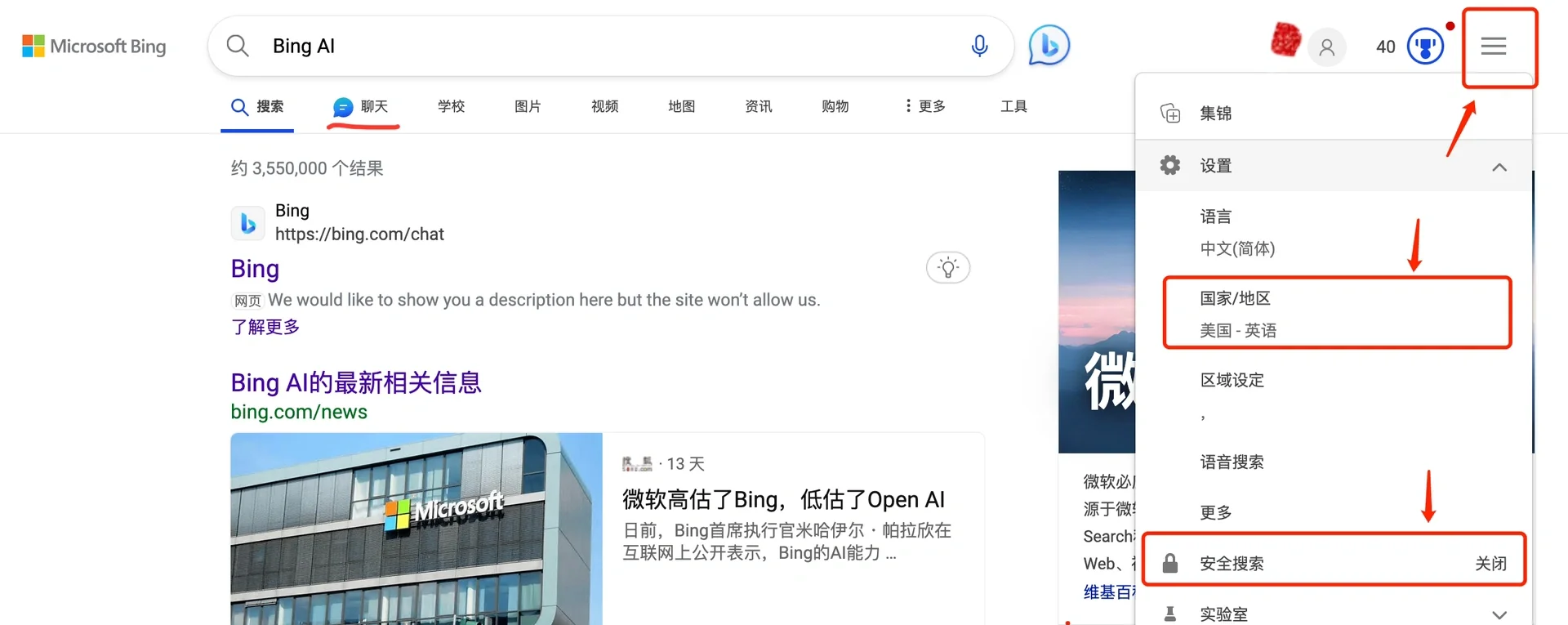Viewport: 1568px width, 625px height.
Task: Click the 实验室 flask icon
Action: (1170, 614)
